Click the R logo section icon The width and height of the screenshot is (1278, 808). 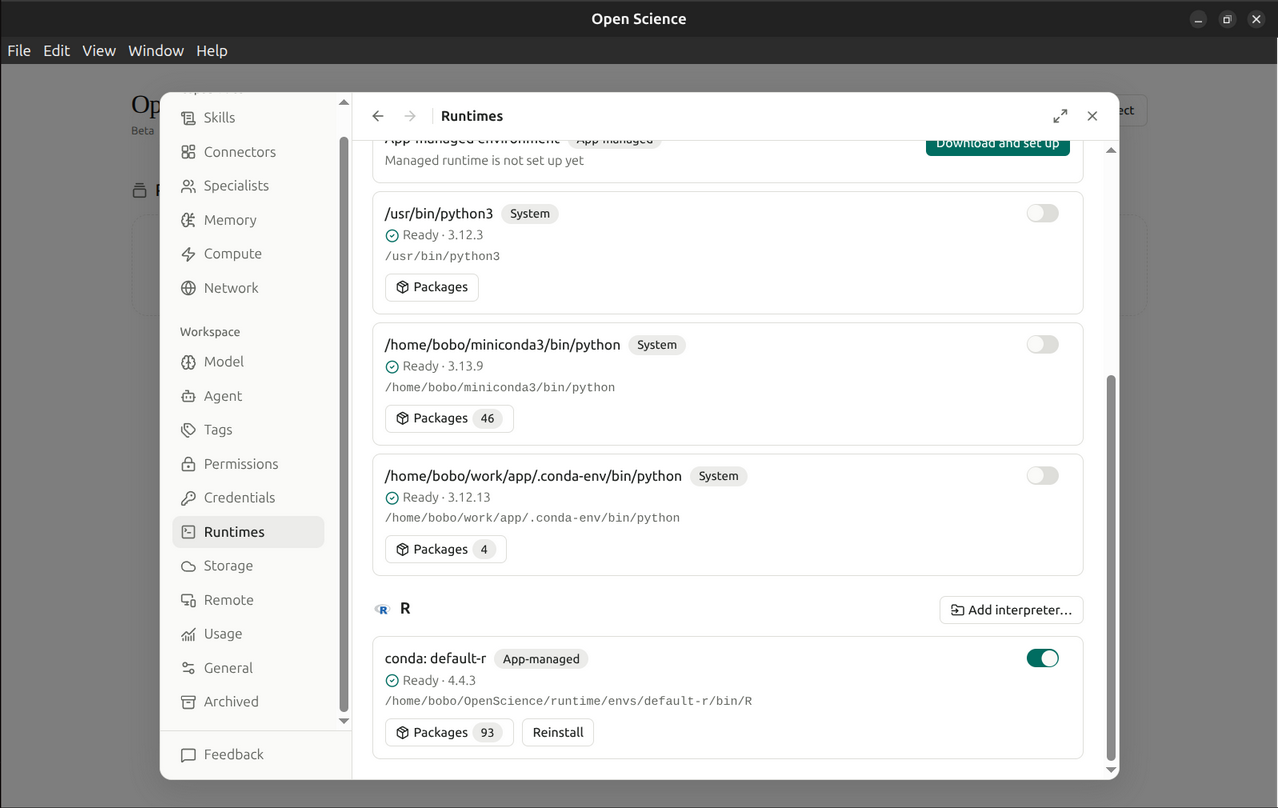click(x=382, y=609)
